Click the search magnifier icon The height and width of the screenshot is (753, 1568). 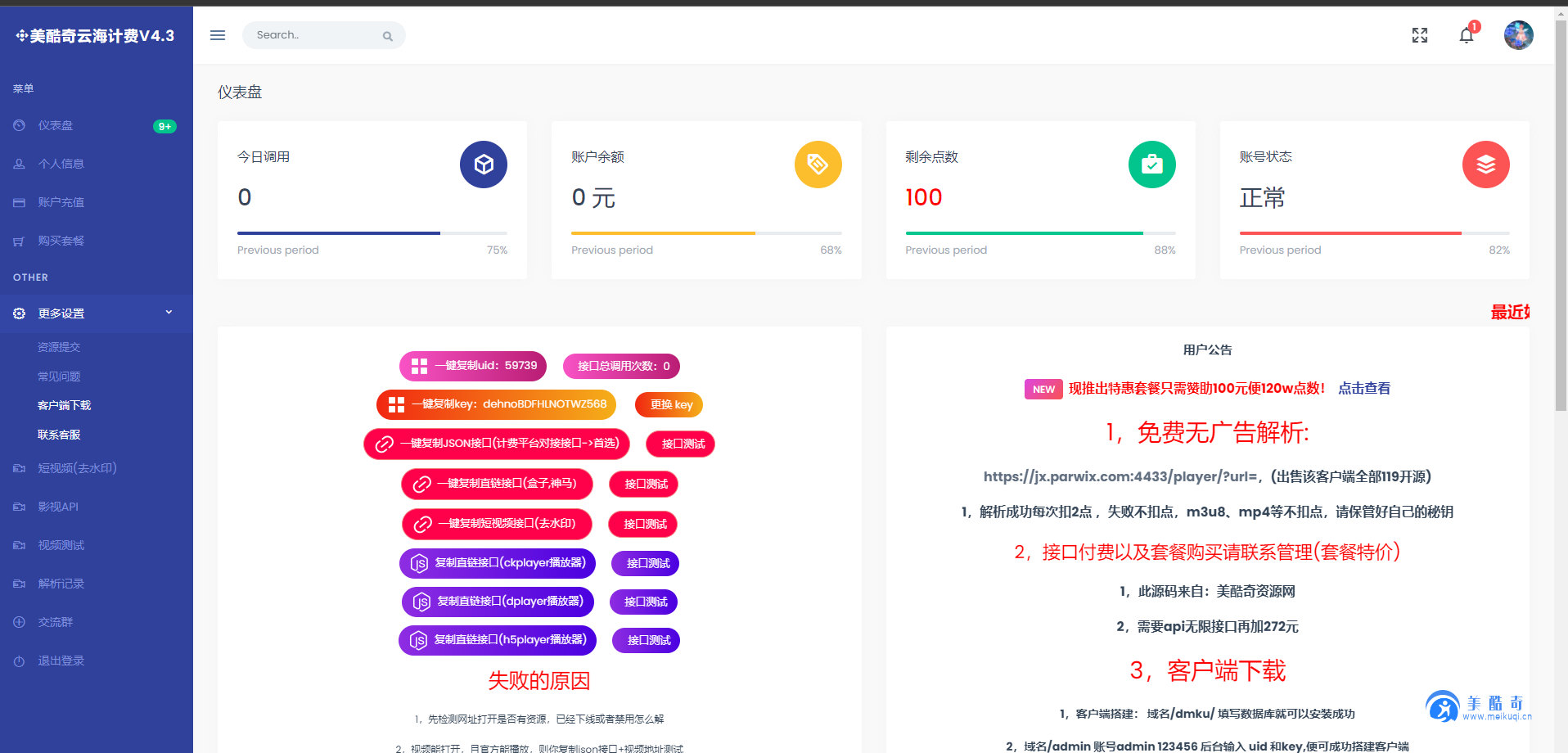(388, 36)
